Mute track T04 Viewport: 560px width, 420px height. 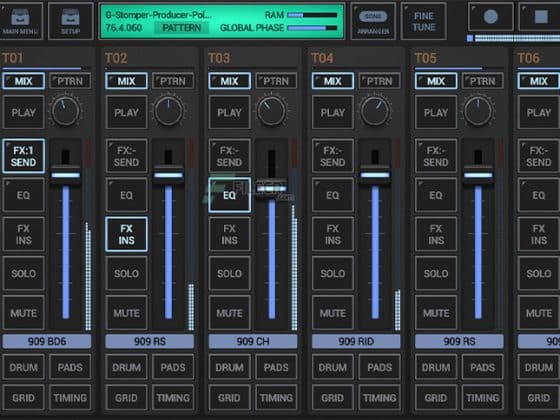pos(332,313)
